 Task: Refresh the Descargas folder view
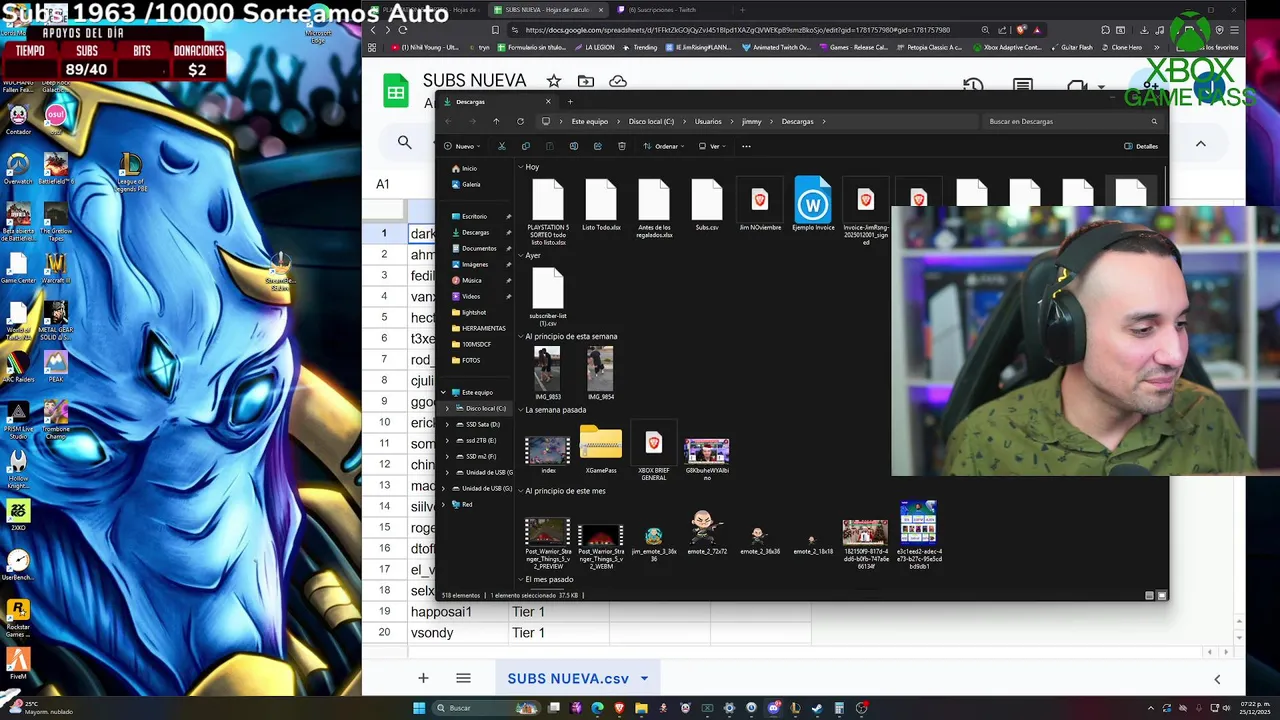[x=520, y=121]
